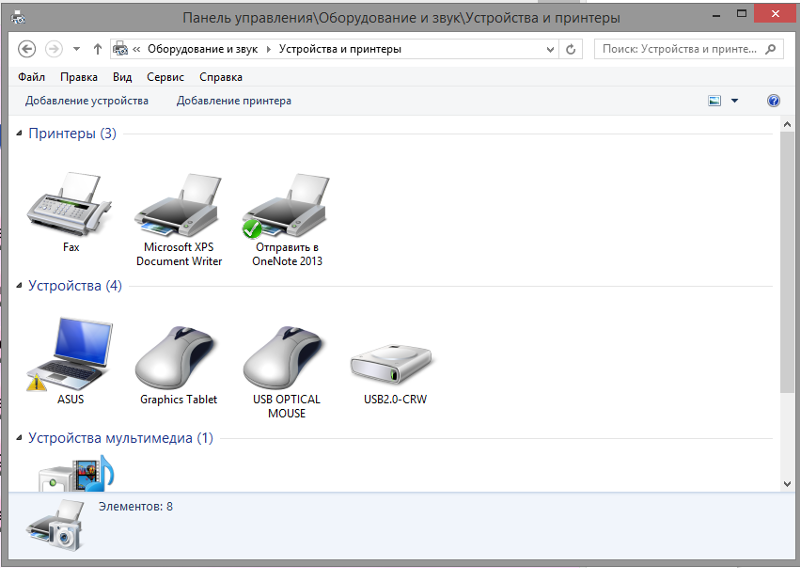Open the Файл menu
The height and width of the screenshot is (568, 800).
coord(32,77)
